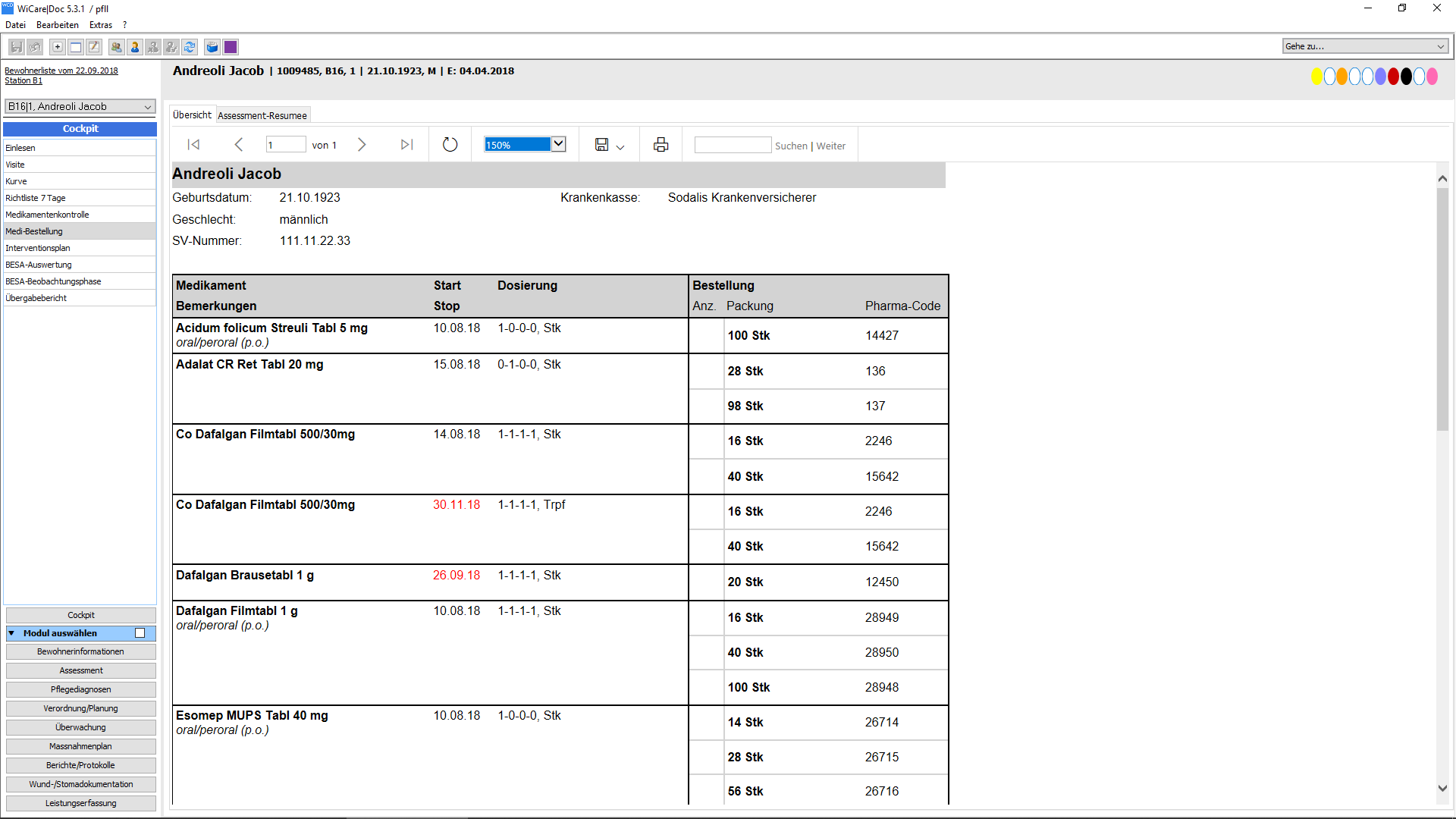Select Visite in the Cockpit list
Image resolution: width=1456 pixels, height=819 pixels.
pyautogui.click(x=80, y=165)
